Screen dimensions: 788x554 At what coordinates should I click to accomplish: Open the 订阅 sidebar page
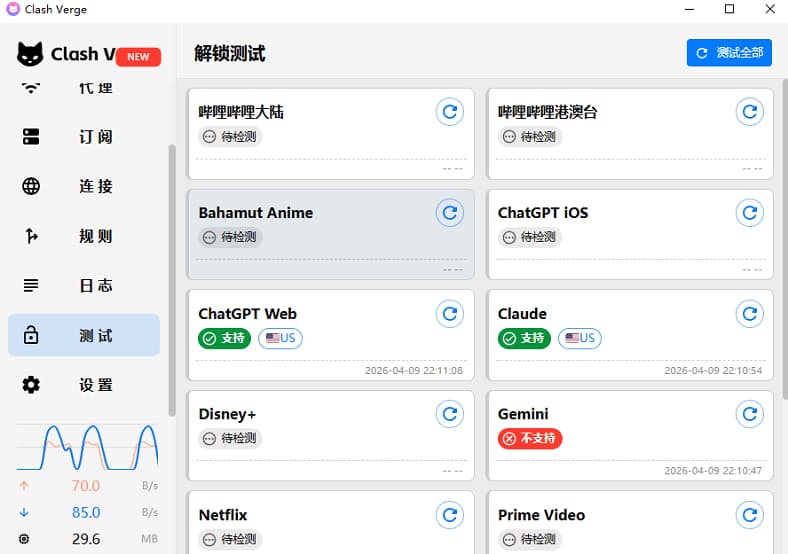[84, 137]
